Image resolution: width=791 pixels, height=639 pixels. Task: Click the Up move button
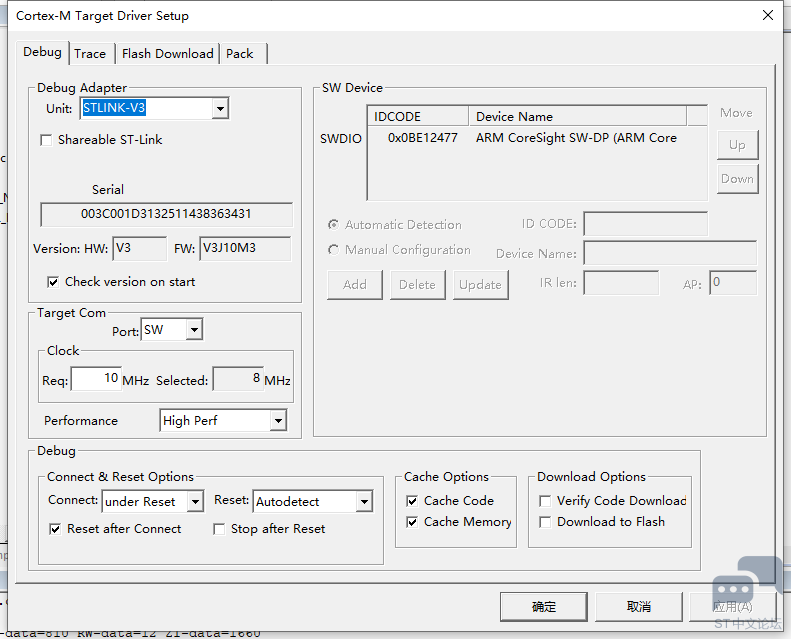[x=738, y=145]
